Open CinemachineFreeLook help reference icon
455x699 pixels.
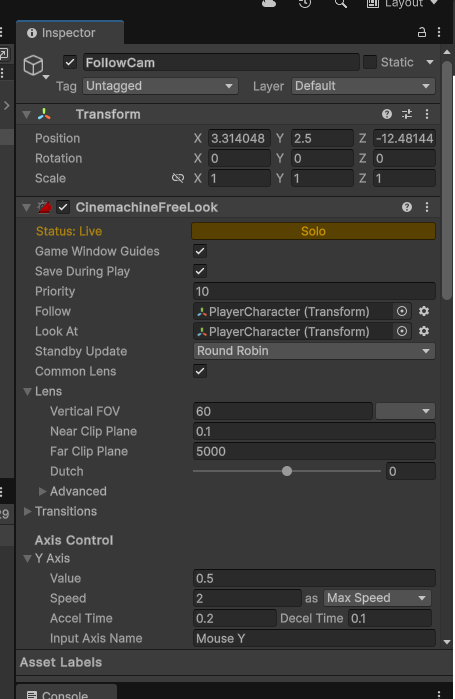(x=406, y=207)
